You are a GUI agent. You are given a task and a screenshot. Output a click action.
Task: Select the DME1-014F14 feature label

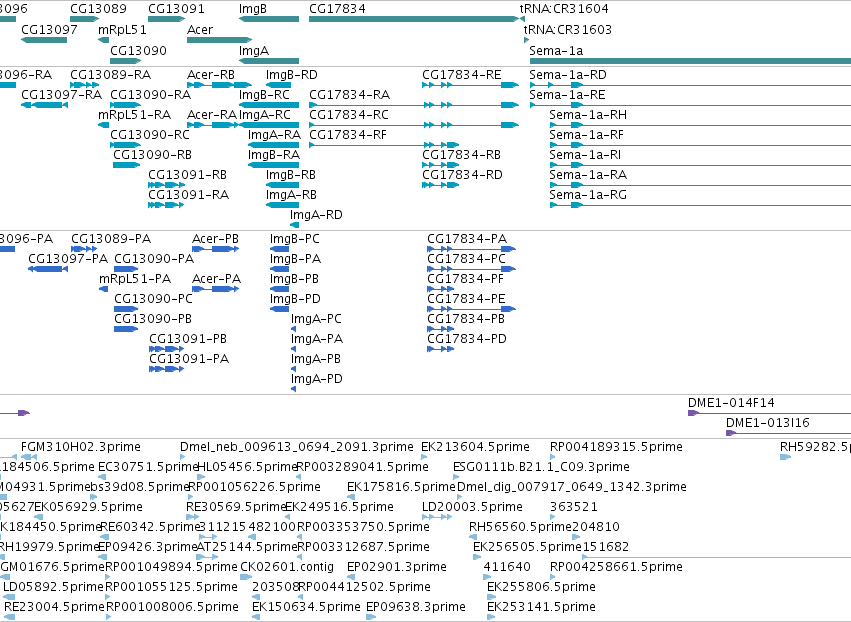pos(731,403)
